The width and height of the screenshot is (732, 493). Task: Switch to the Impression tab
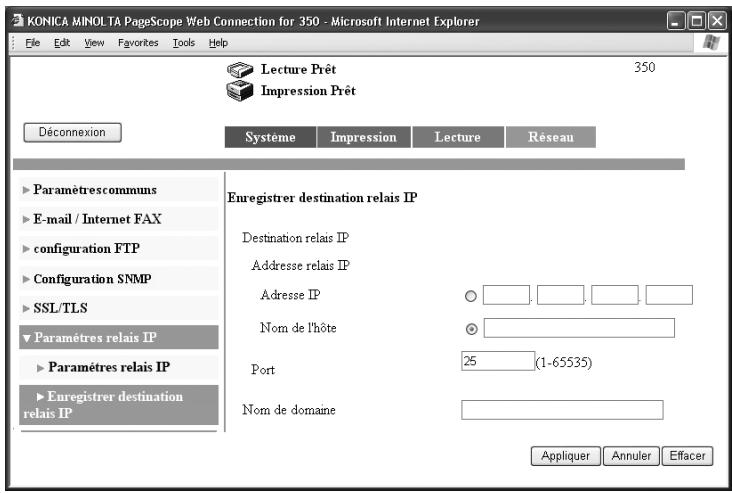[x=364, y=137]
